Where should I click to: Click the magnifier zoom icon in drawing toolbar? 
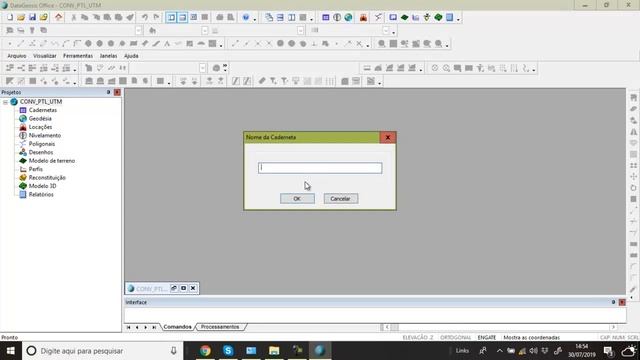(x=382, y=43)
